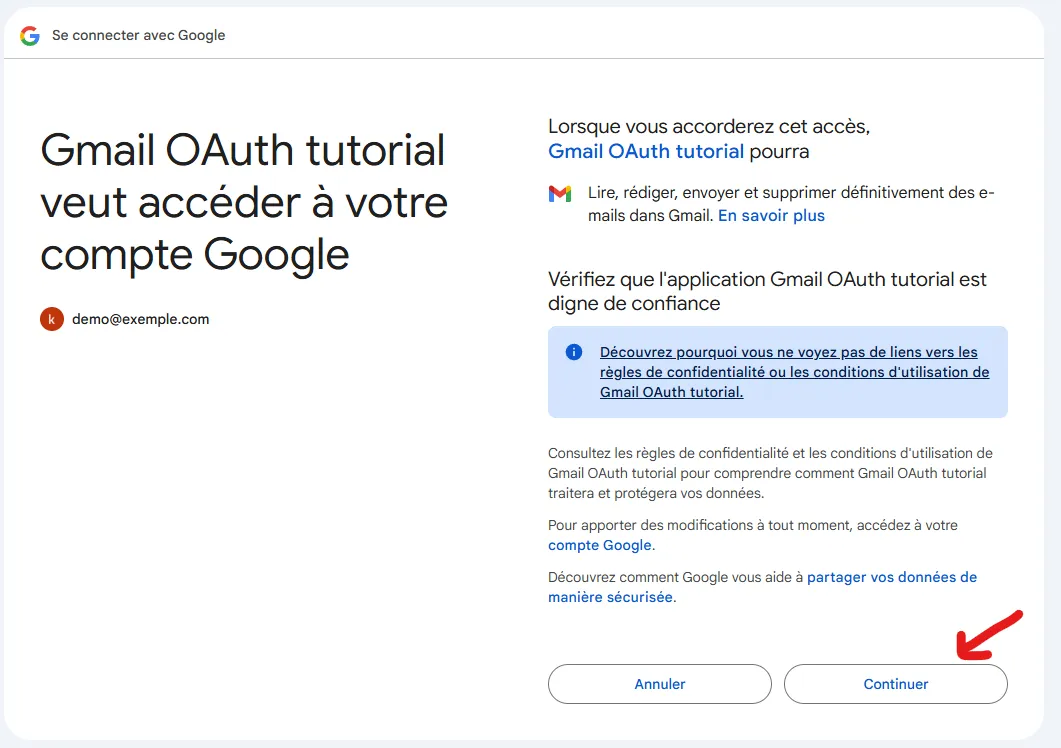Click the account avatar with letter k
Screen dimensions: 1061x748
pos(52,319)
